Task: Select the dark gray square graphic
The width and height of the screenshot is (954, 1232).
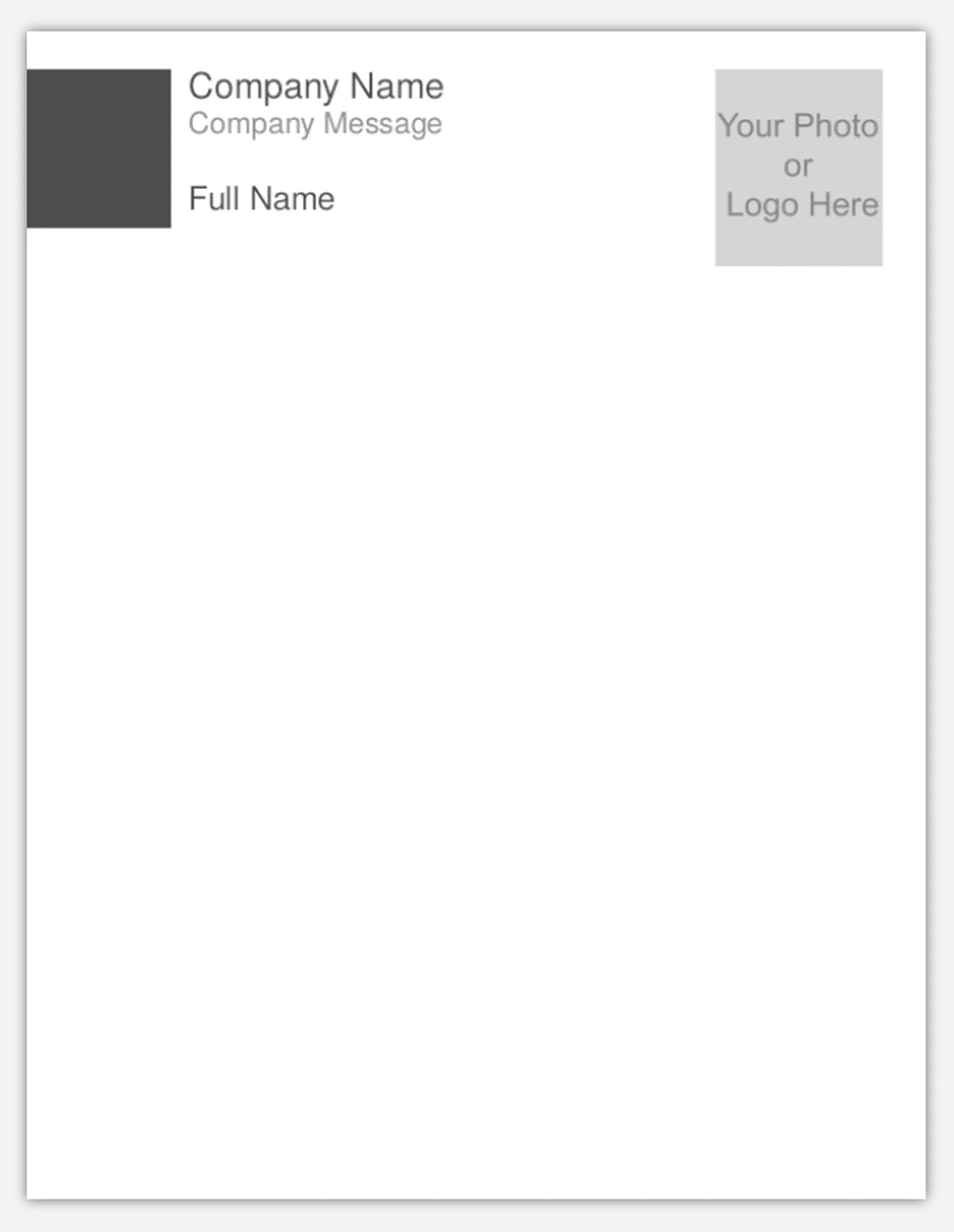Action: (99, 148)
